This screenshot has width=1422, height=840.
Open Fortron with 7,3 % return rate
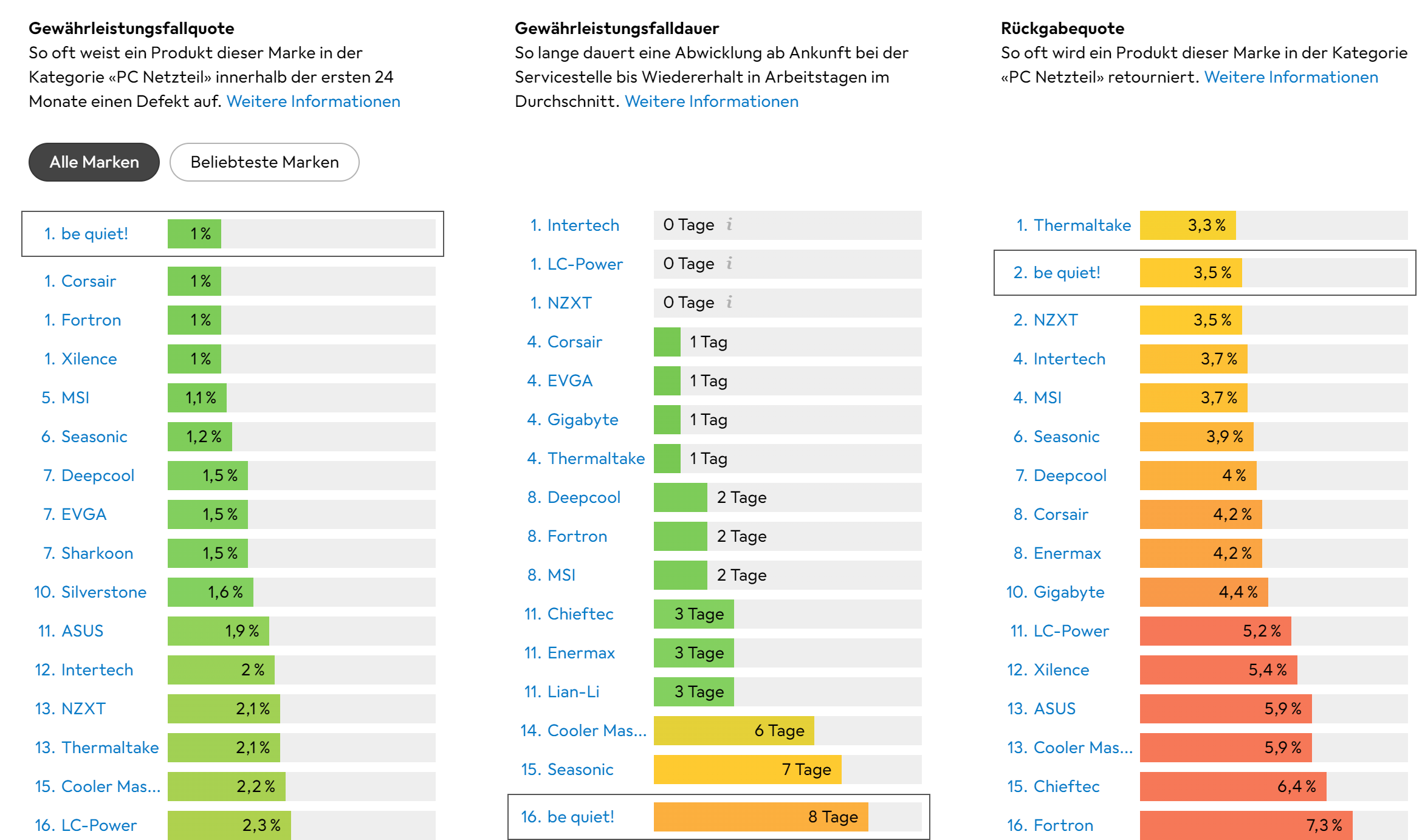coord(1063,825)
